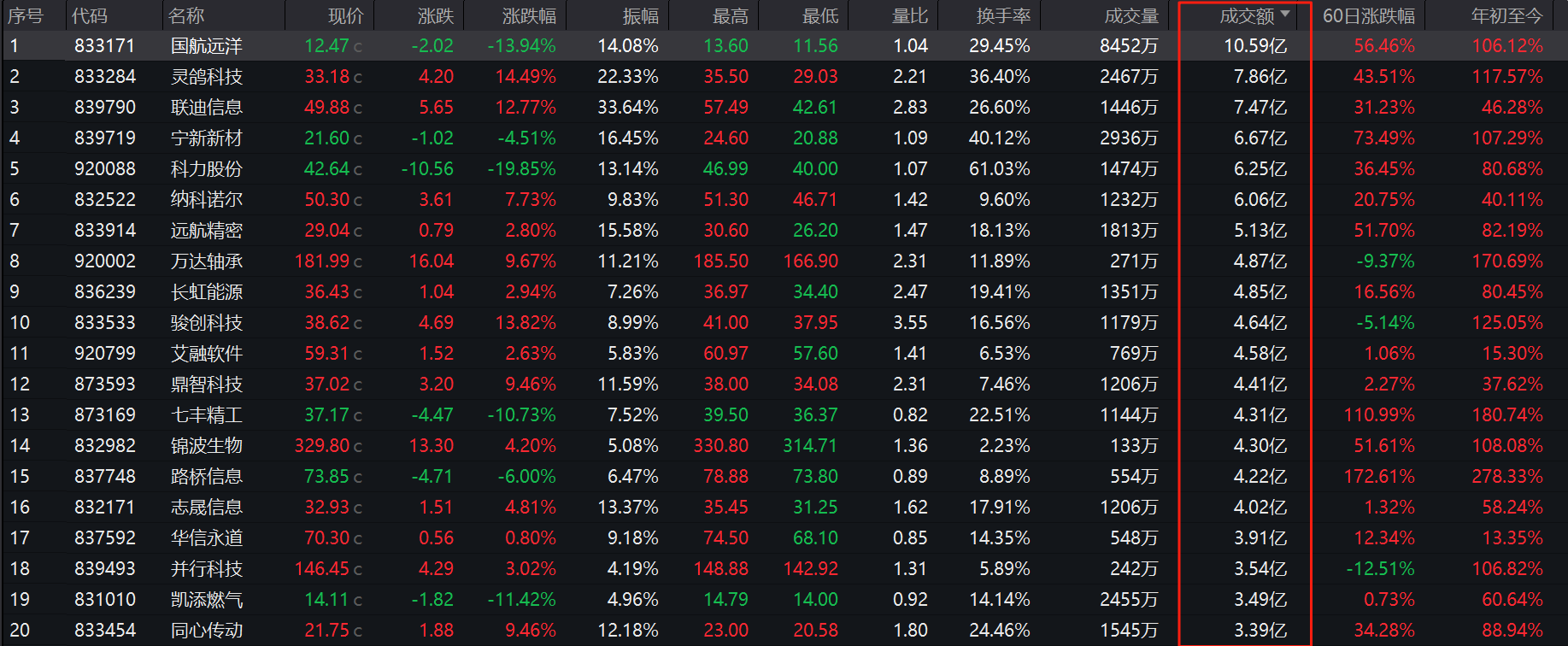Click stock code 833284
The width and height of the screenshot is (1568, 646).
[x=105, y=77]
